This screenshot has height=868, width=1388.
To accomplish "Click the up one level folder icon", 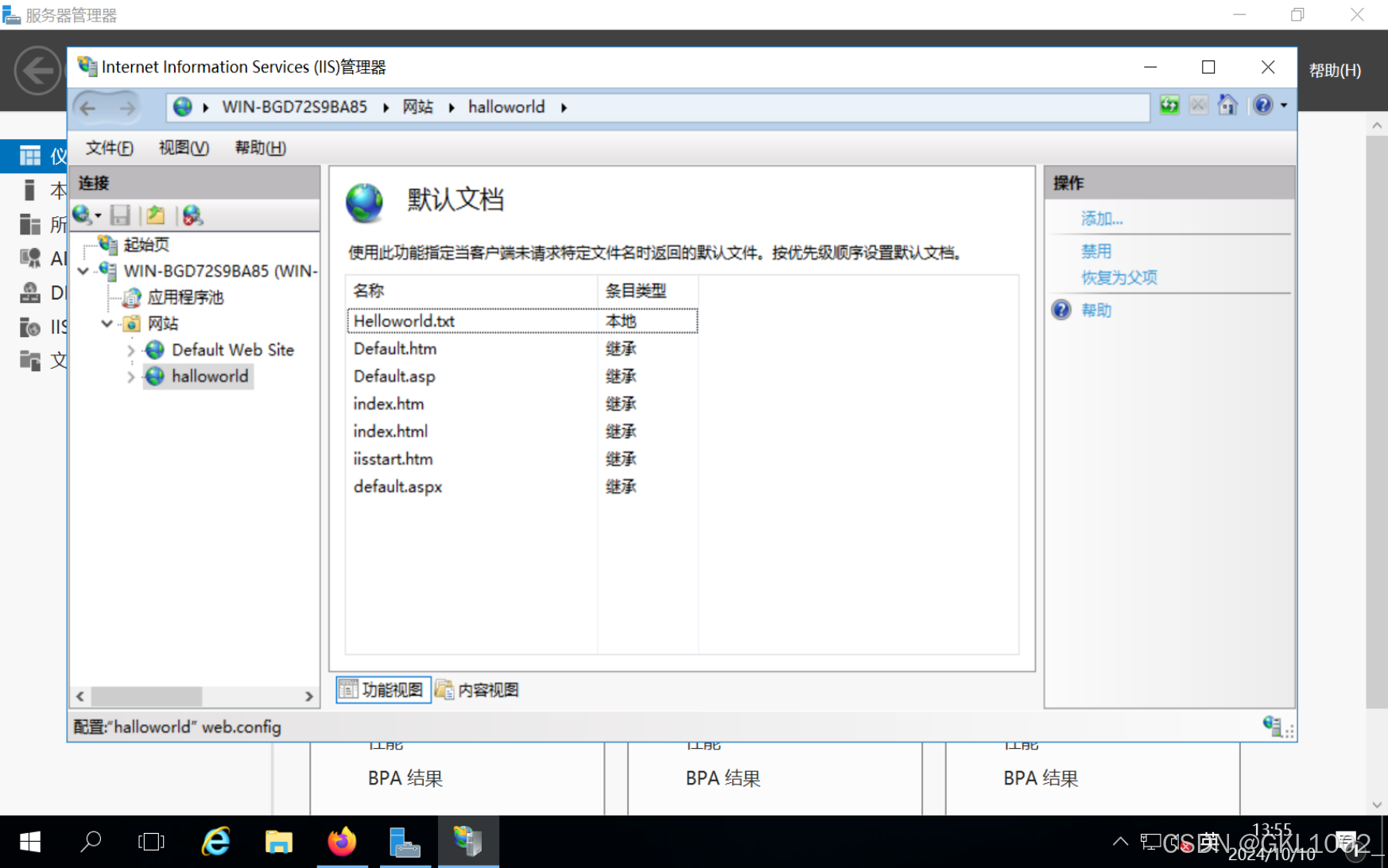I will [156, 215].
